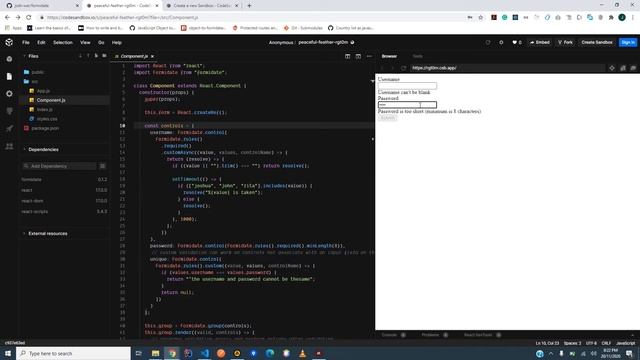Click the upload files icon in Files header
Screen dimensions: 640x360
pyautogui.click(x=88, y=56)
